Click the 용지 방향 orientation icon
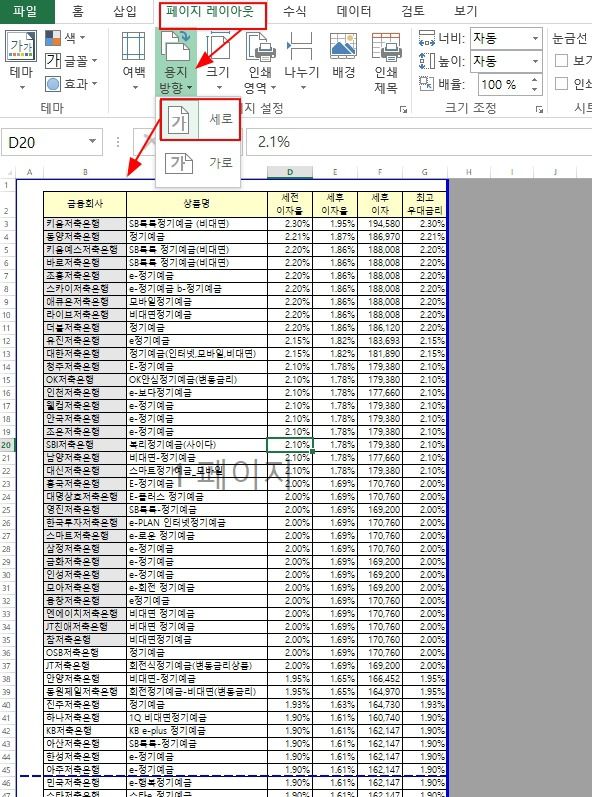 point(175,46)
